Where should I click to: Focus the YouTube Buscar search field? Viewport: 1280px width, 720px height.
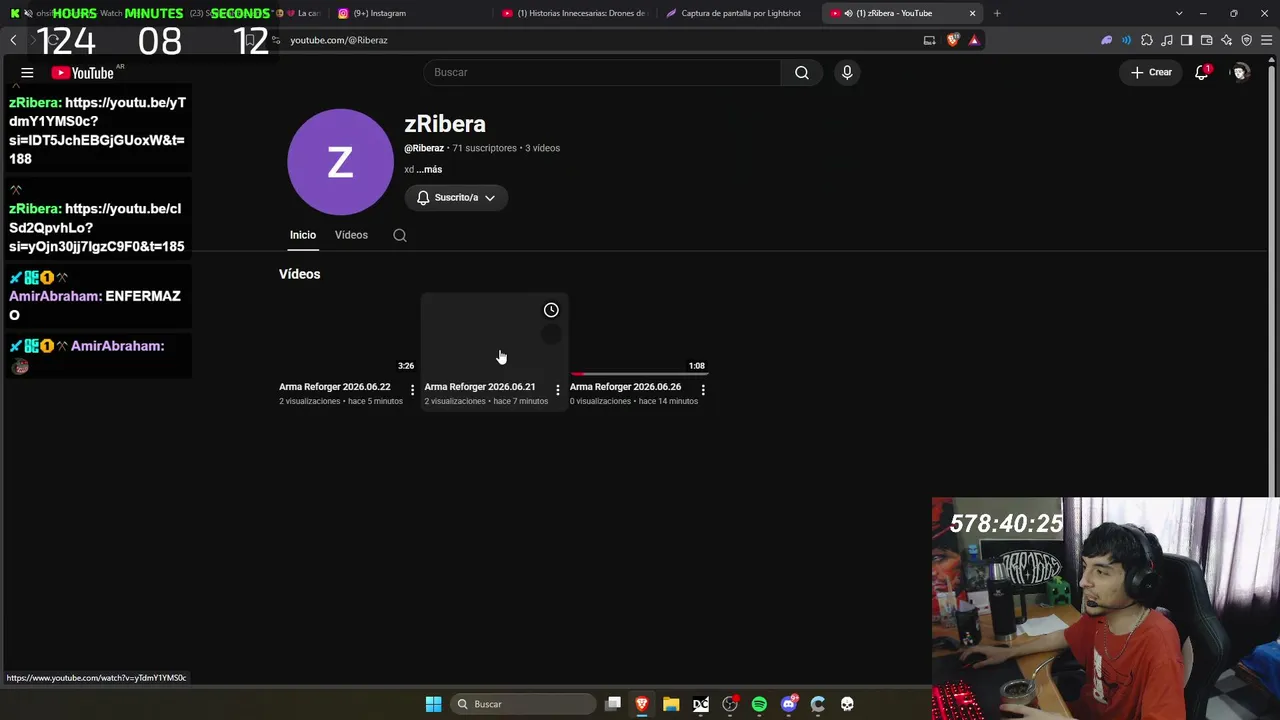pos(602,72)
